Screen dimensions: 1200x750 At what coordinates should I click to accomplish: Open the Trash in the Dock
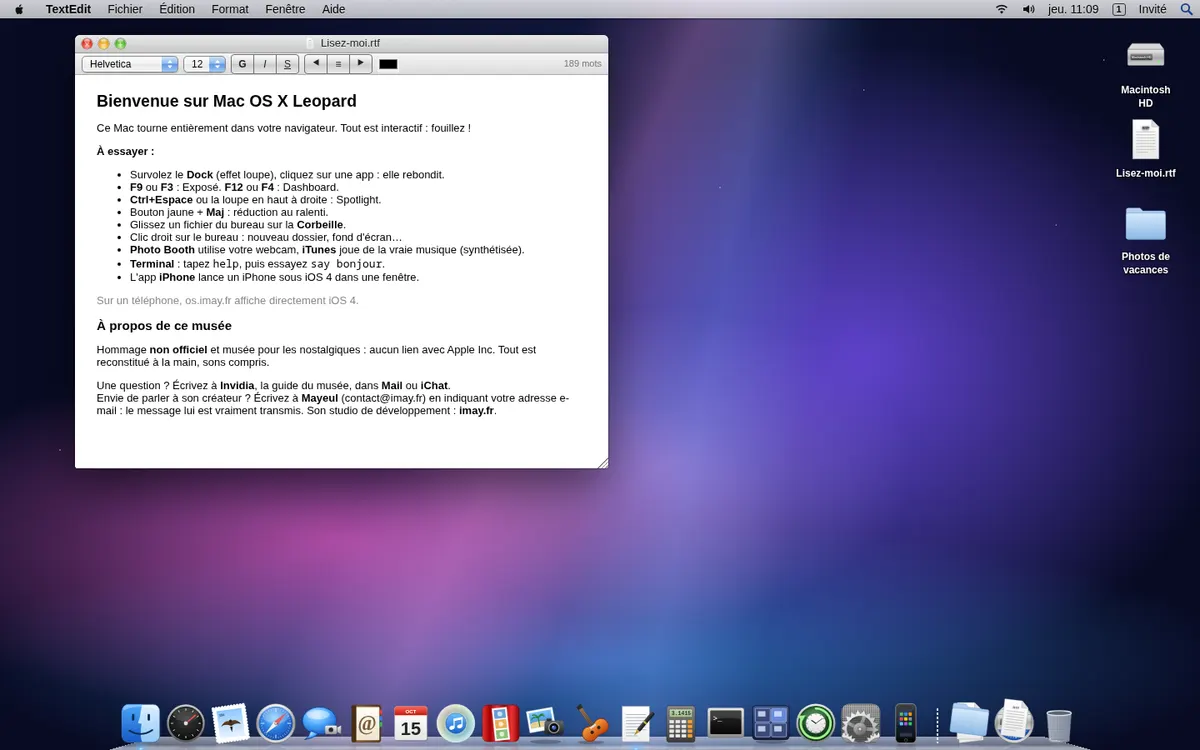(1059, 725)
